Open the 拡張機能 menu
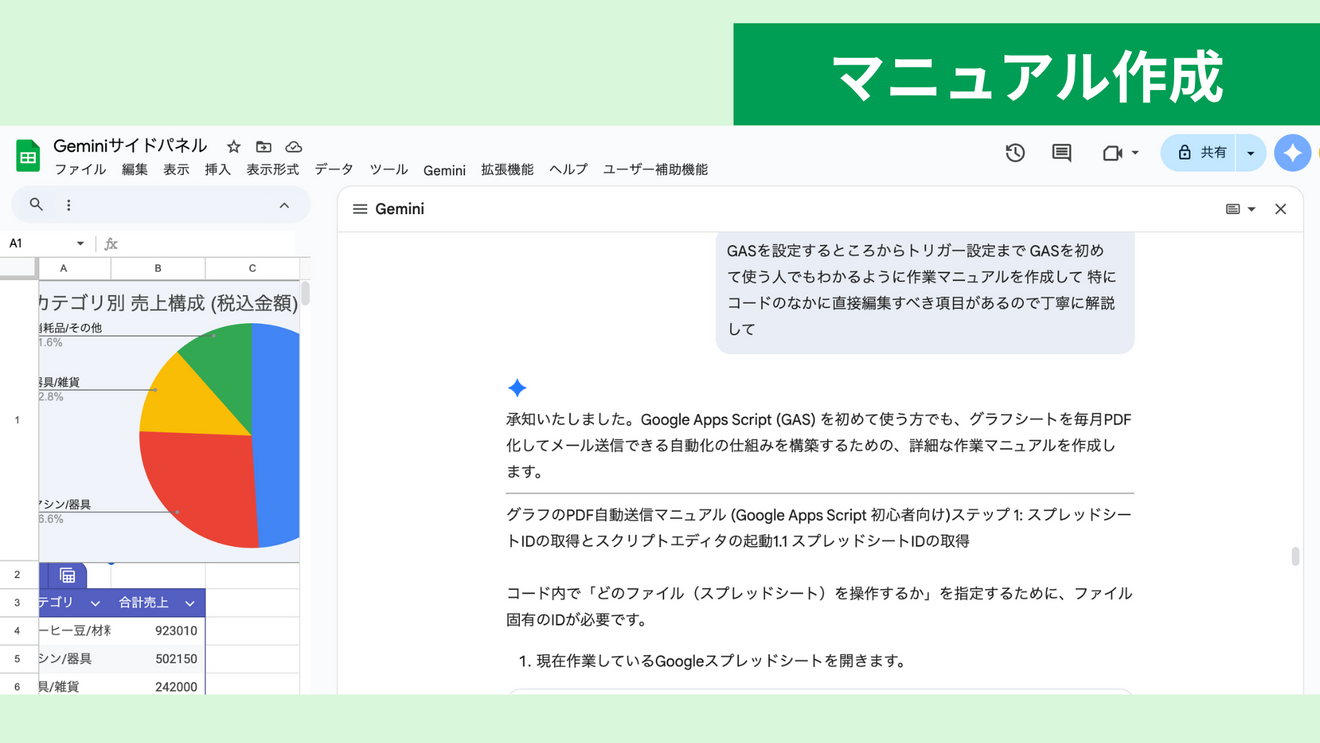This screenshot has width=1320, height=743. pos(507,170)
